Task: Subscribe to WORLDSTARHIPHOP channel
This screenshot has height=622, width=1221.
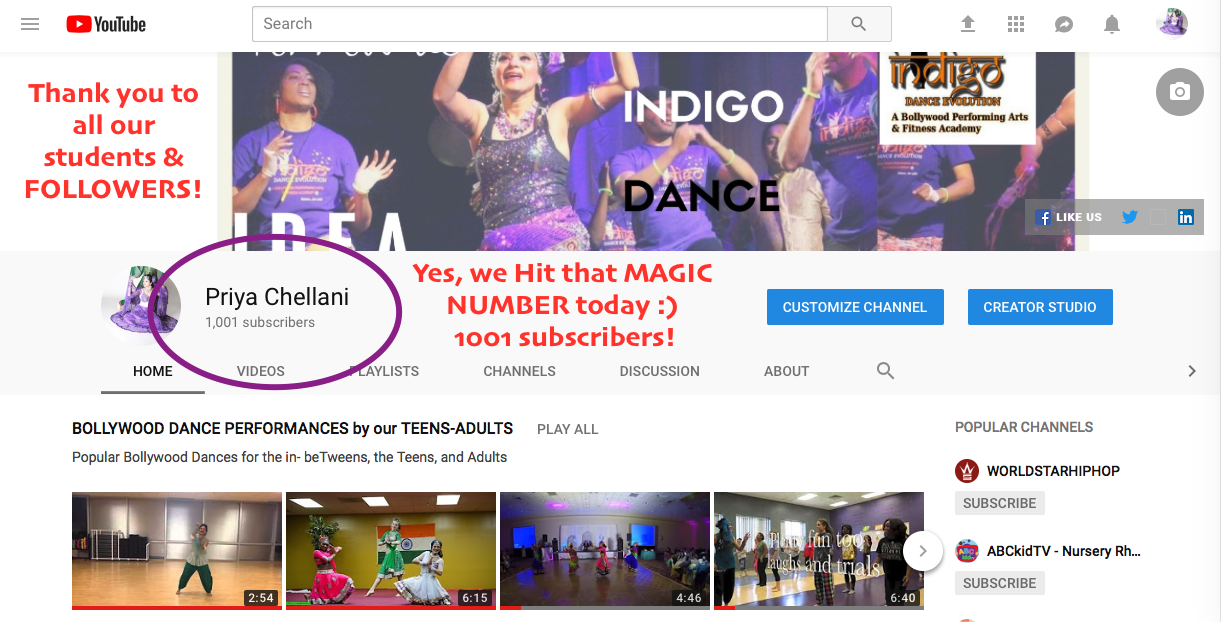Action: pos(1000,503)
